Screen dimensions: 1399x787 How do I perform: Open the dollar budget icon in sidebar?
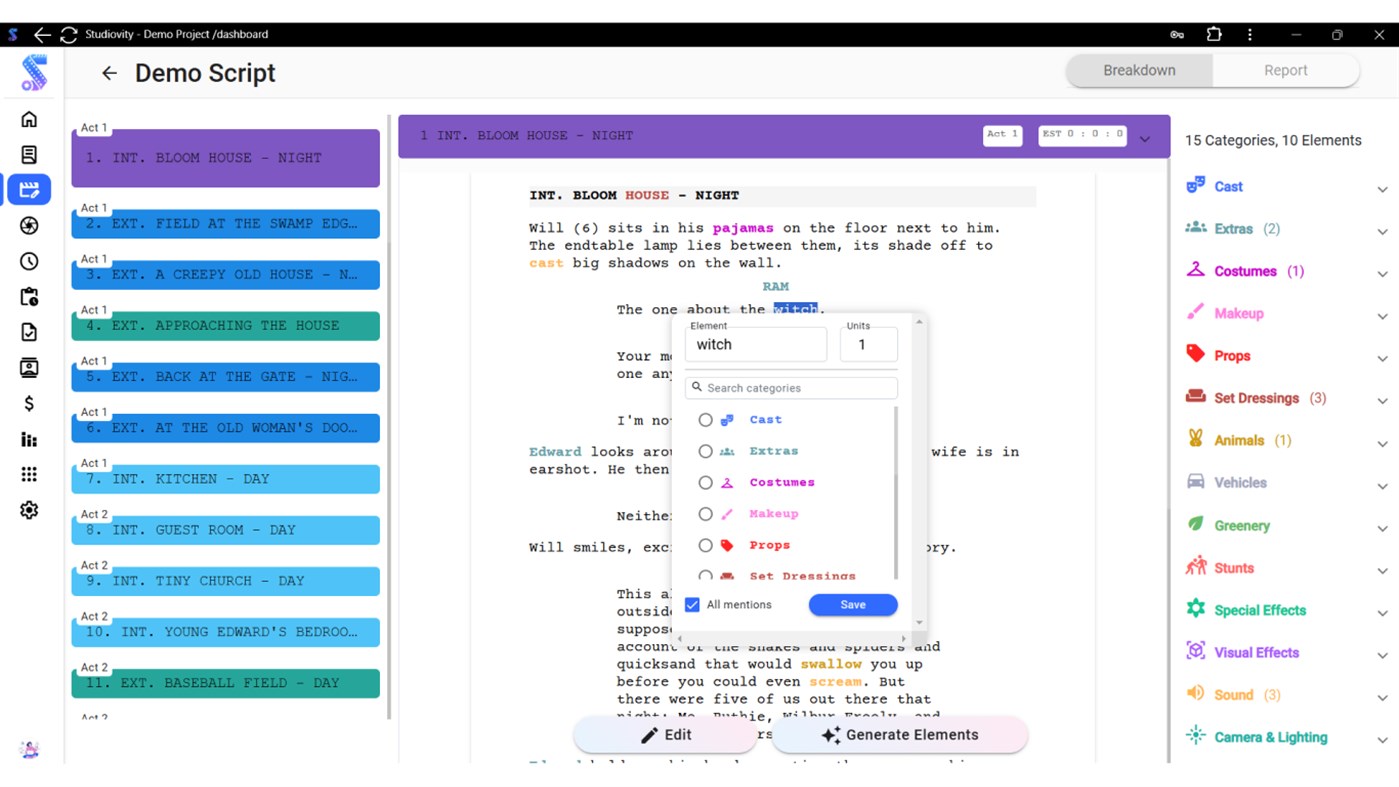click(29, 403)
